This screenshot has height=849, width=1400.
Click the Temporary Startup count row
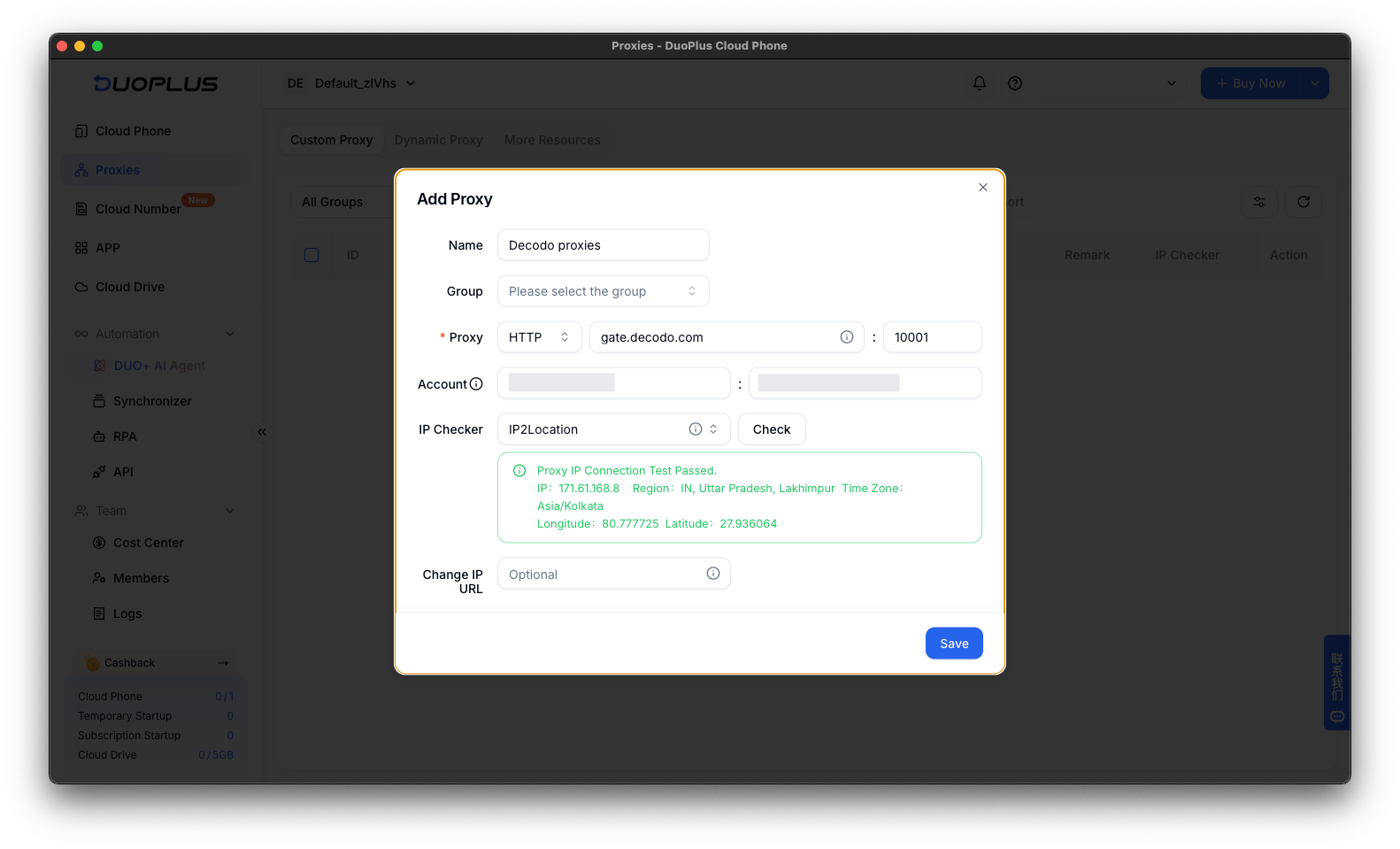pyautogui.click(x=156, y=716)
